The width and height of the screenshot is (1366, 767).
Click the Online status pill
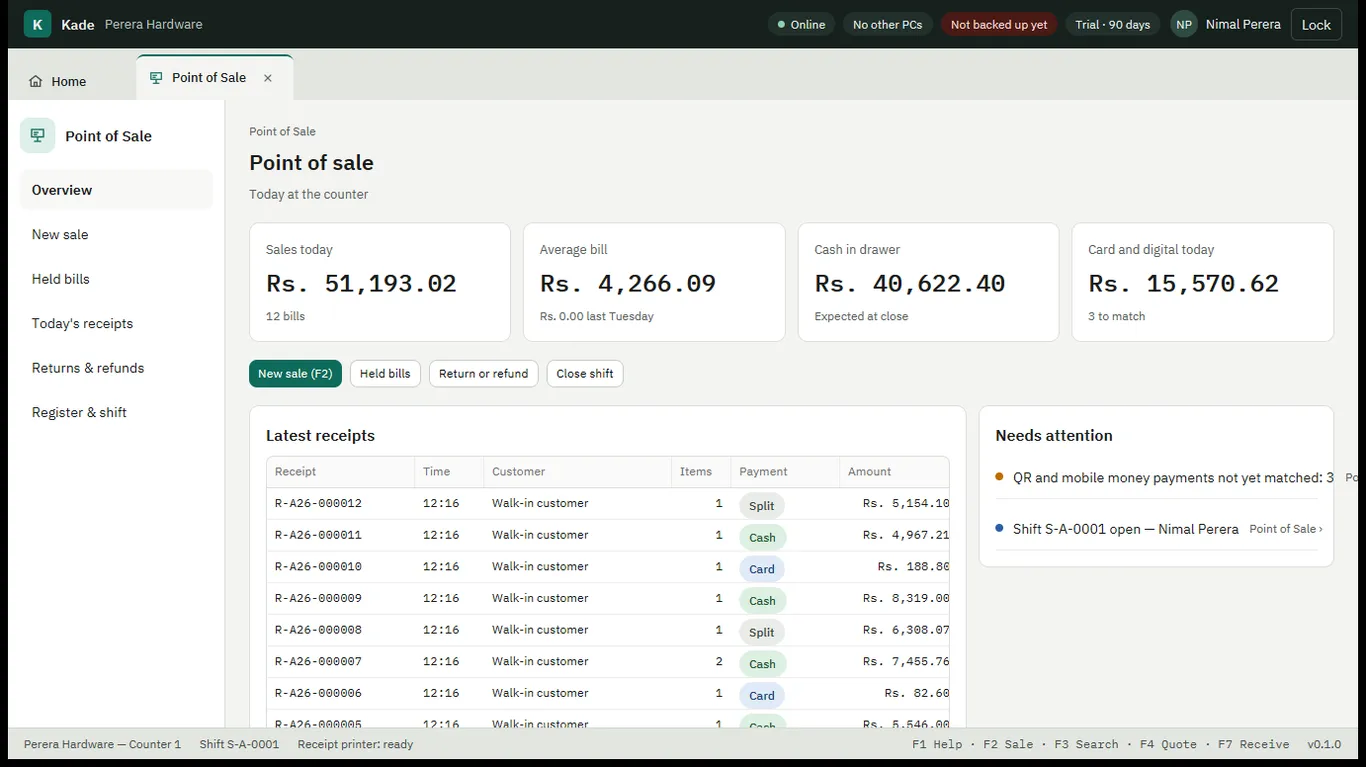(x=801, y=24)
